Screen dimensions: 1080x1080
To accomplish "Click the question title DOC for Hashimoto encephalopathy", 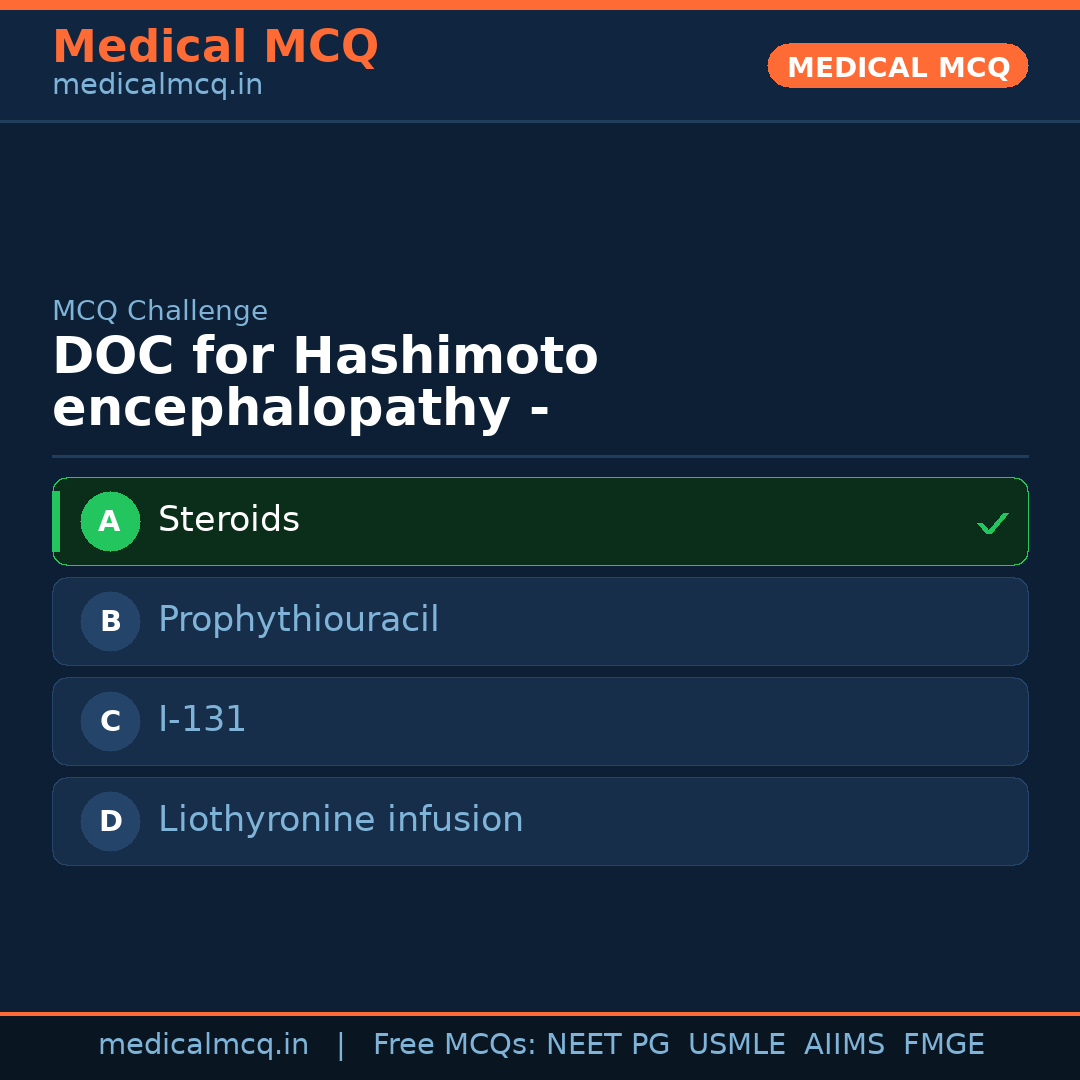I will click(325, 380).
